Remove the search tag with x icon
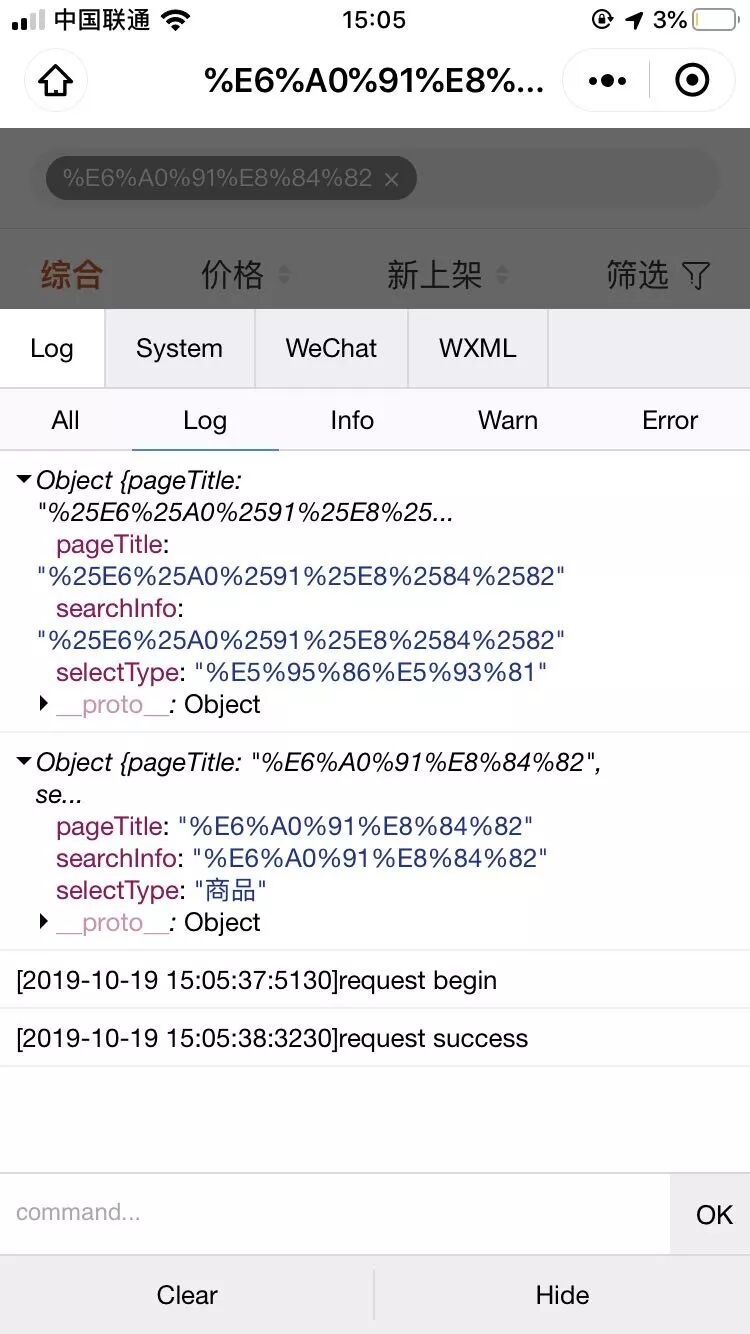750x1334 pixels. (x=392, y=179)
